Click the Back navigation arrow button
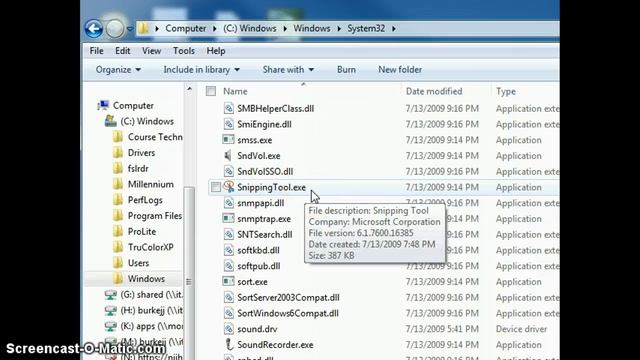640x360 pixels. point(93,29)
